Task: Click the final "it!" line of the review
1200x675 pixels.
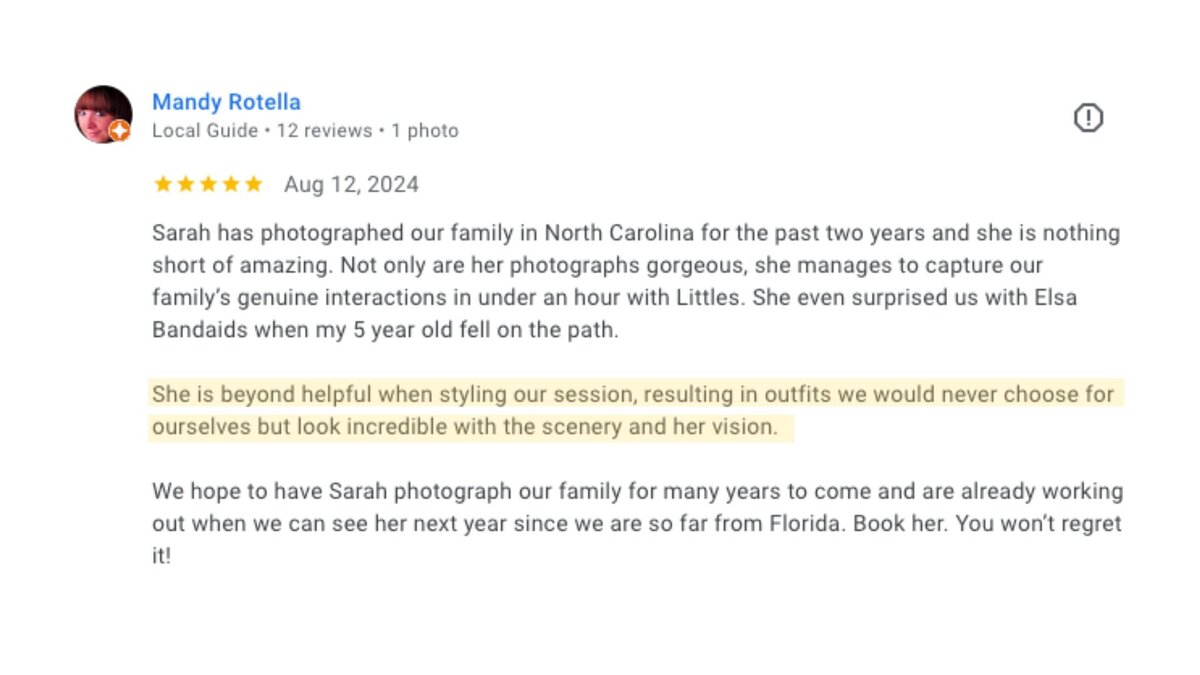Action: coord(162,557)
